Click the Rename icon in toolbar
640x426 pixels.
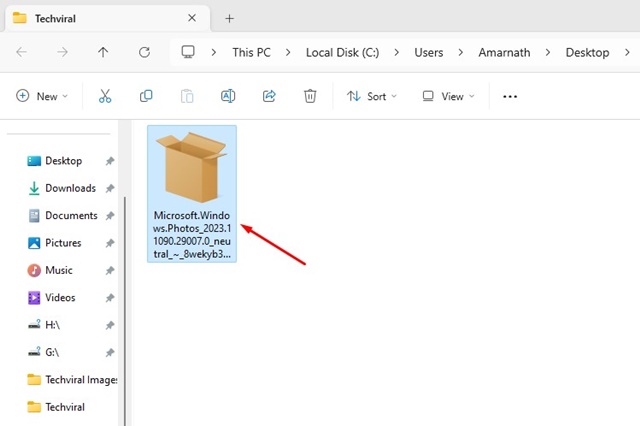pyautogui.click(x=228, y=96)
